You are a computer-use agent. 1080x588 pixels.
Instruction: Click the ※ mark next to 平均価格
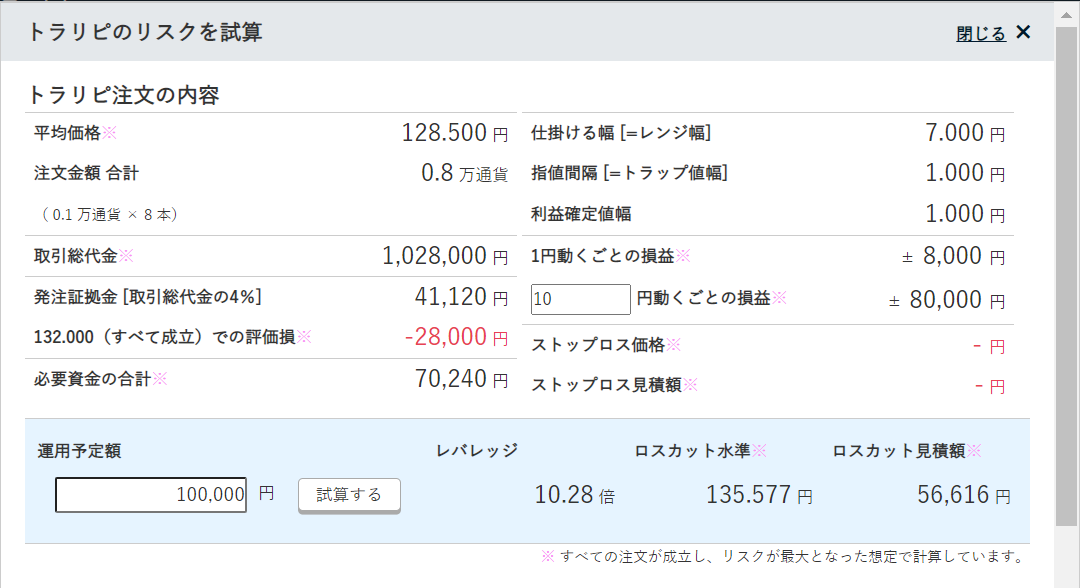110,132
